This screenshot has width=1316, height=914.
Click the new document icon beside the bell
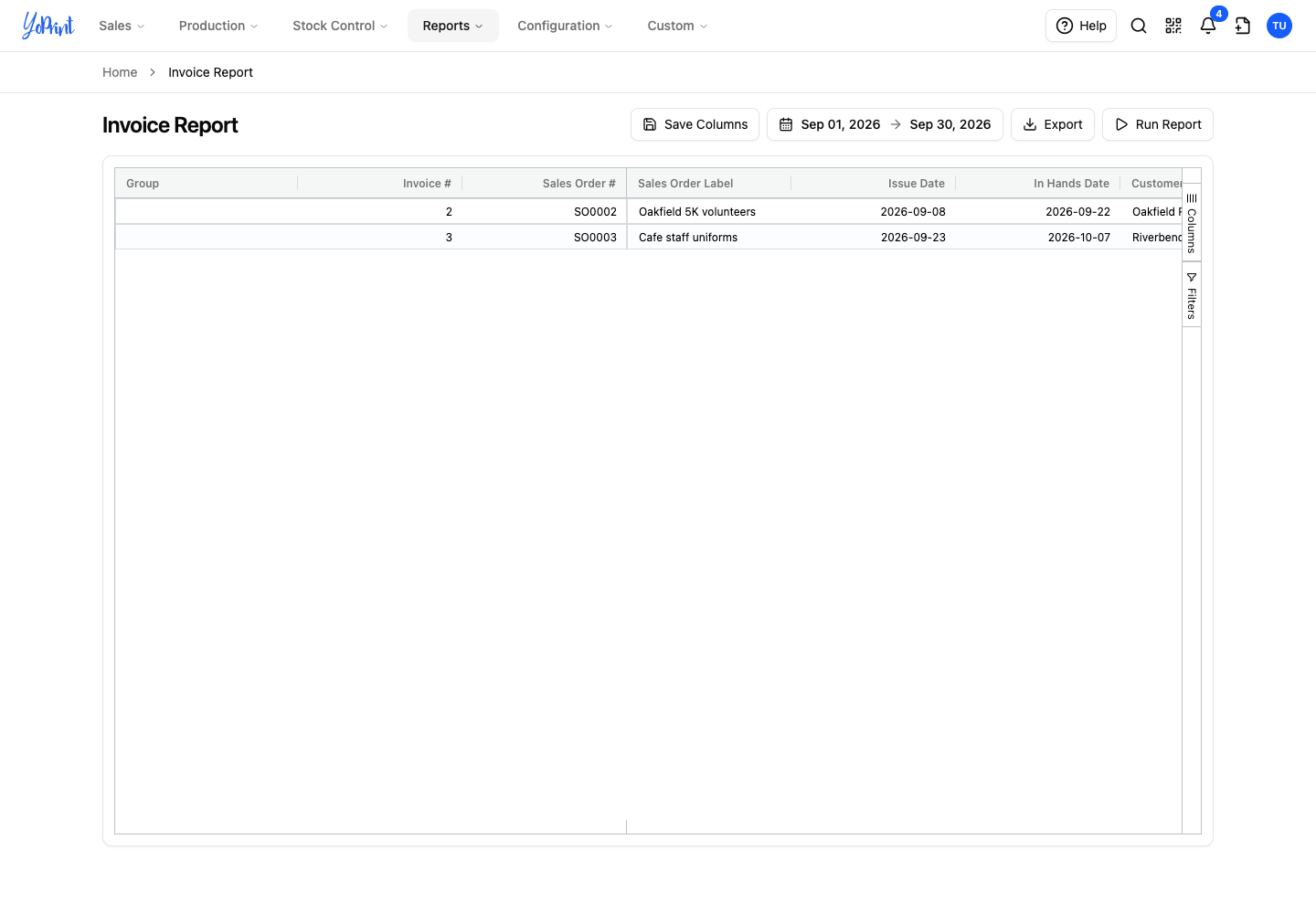click(1243, 26)
